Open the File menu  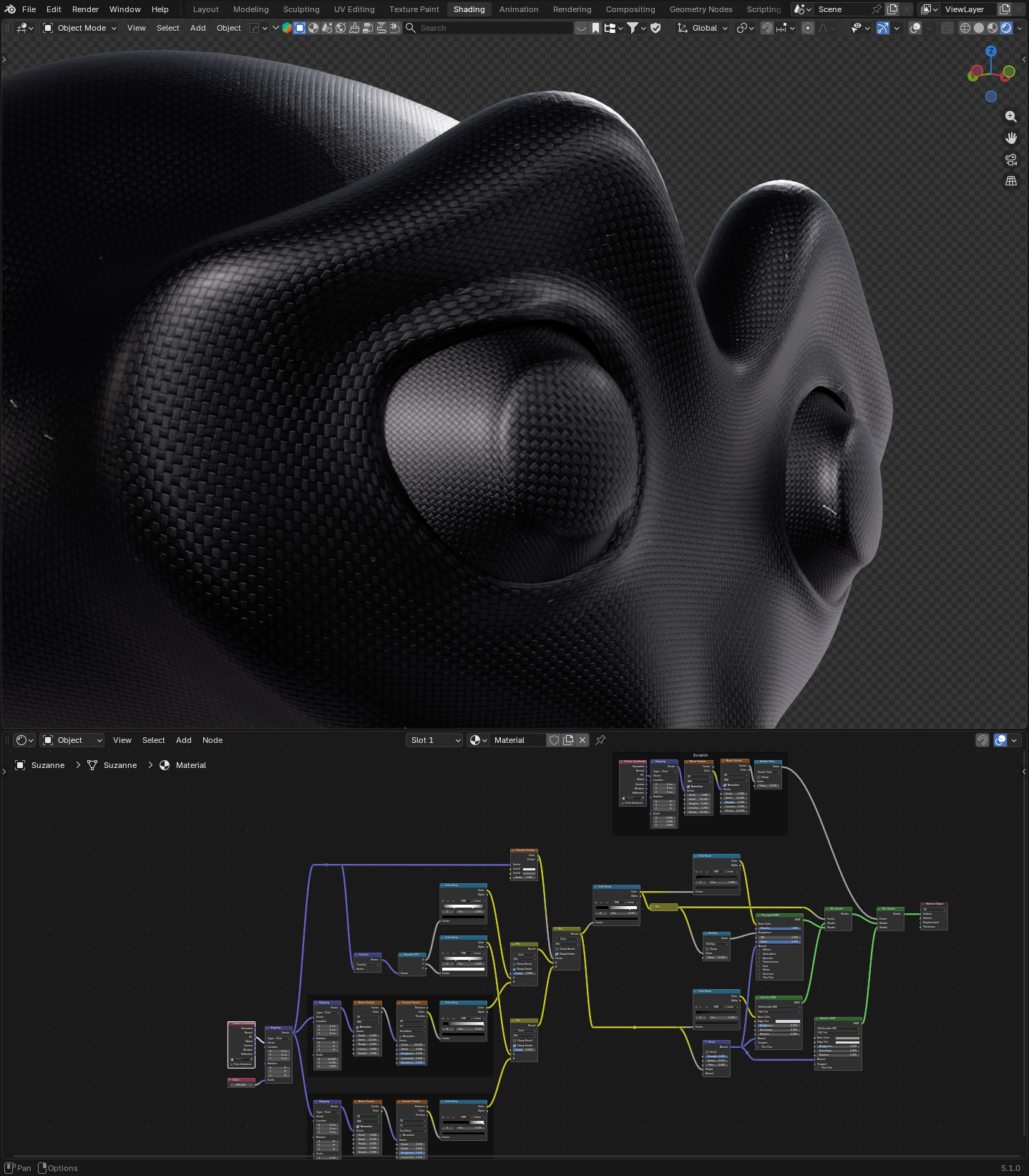tap(29, 9)
